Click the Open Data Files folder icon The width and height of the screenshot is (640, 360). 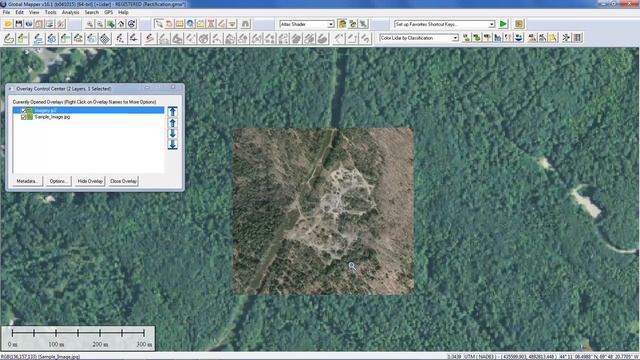coord(8,24)
